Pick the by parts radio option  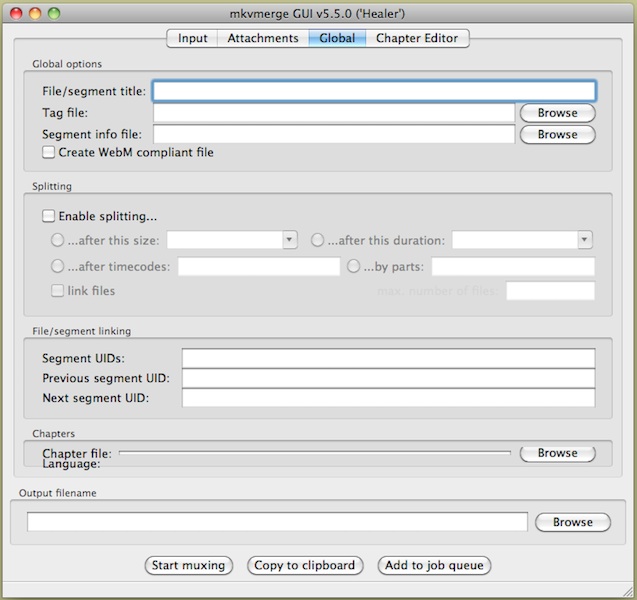[353, 267]
